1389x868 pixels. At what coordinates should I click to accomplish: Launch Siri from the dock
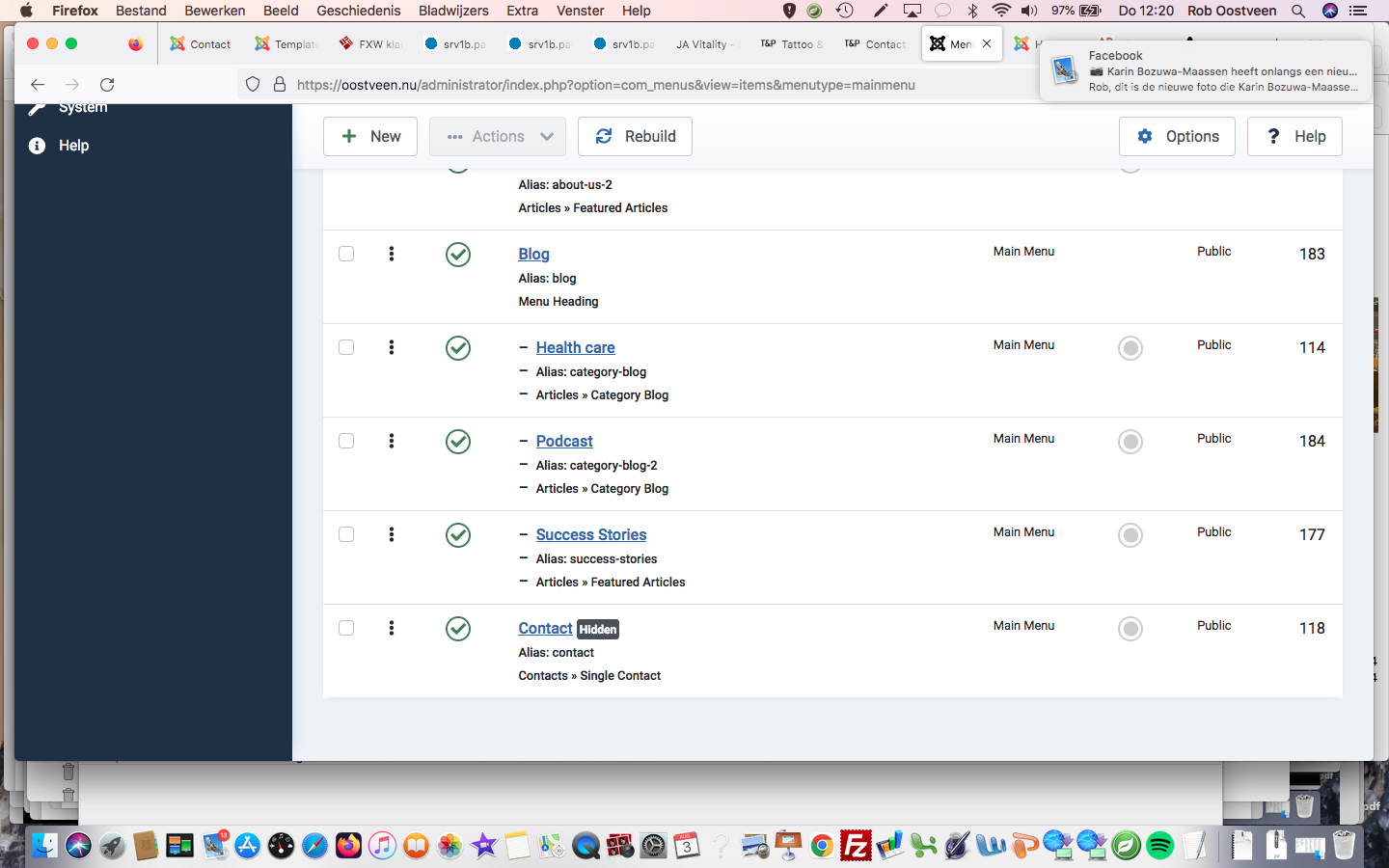(x=78, y=846)
